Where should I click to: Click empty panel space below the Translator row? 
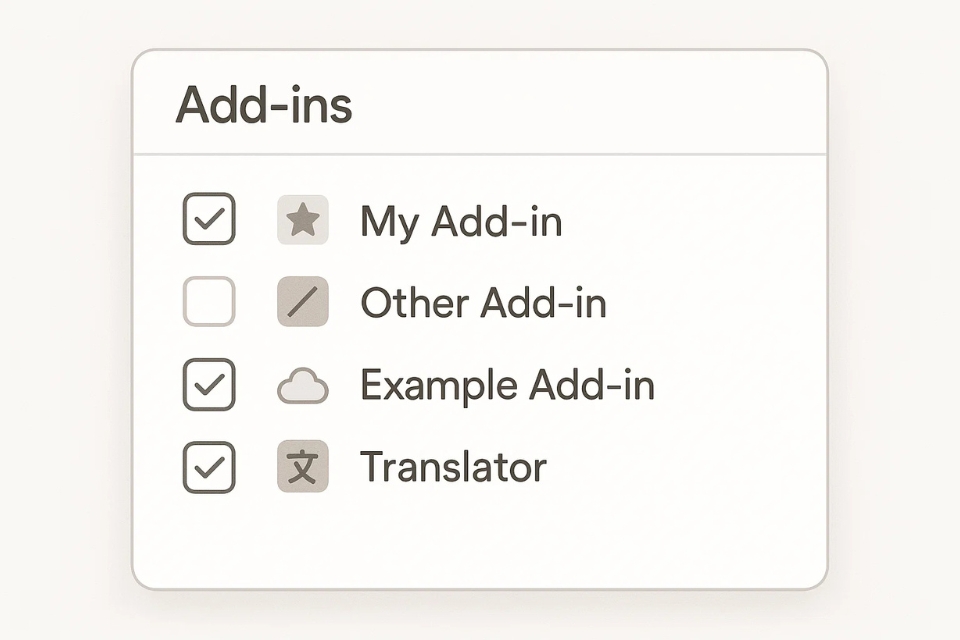[480, 540]
